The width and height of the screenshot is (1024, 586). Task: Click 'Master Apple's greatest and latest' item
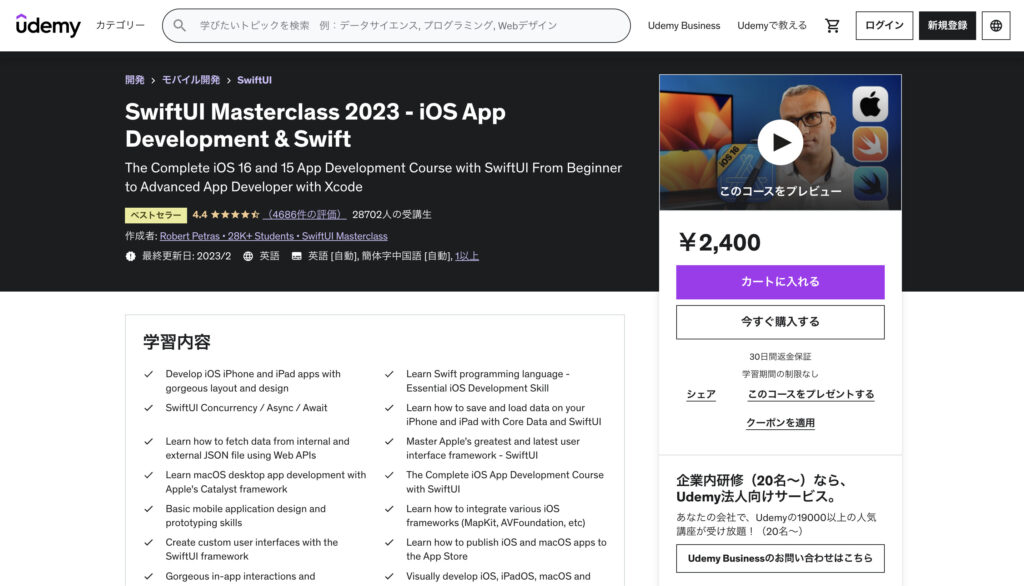493,448
